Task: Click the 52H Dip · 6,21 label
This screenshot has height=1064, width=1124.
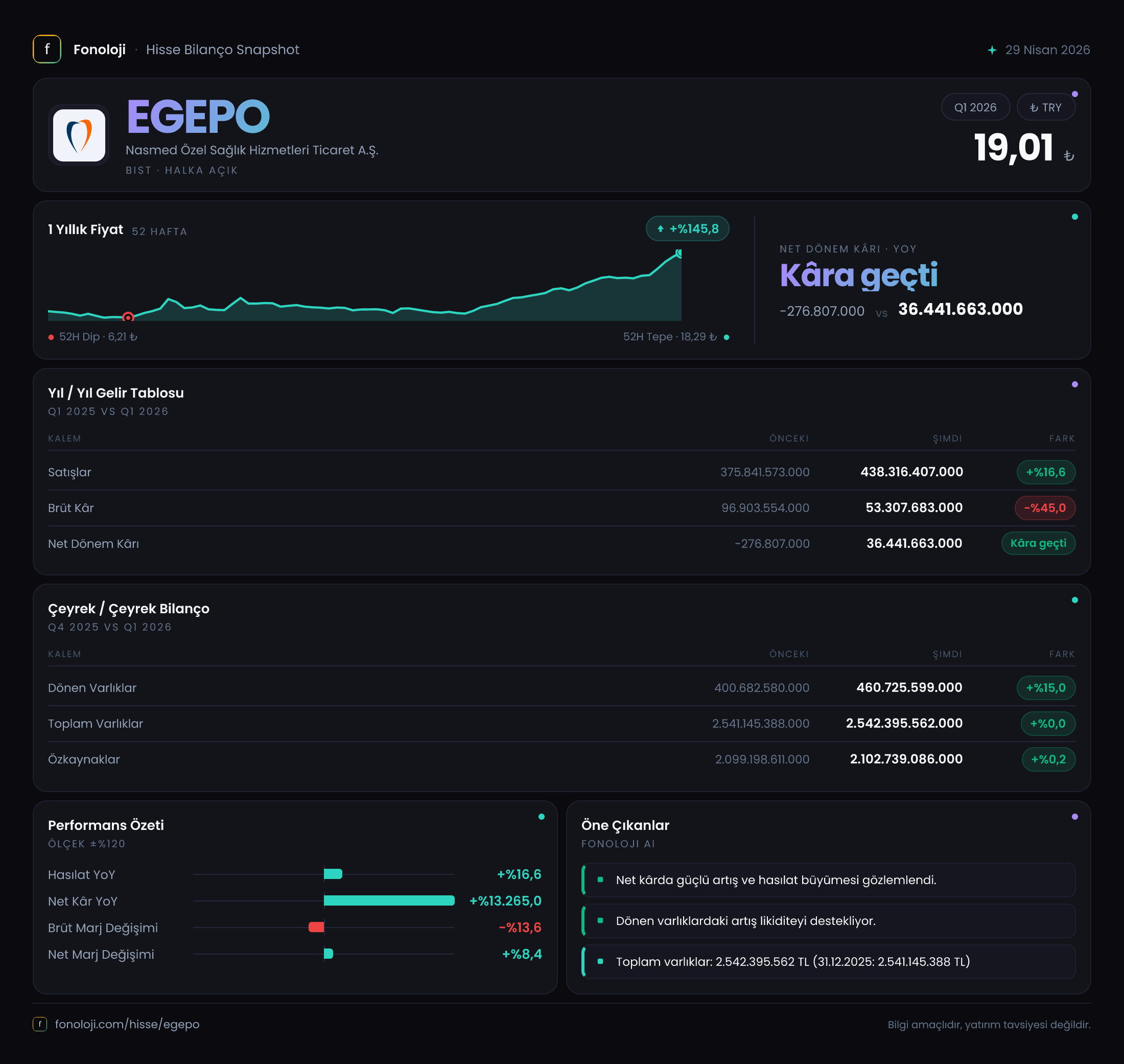Action: point(98,337)
